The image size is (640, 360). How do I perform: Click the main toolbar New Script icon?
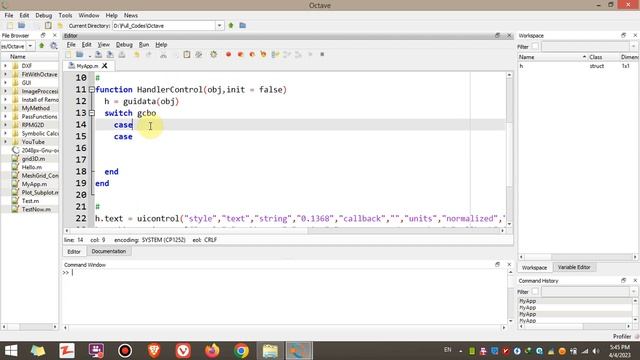[x=10, y=26]
